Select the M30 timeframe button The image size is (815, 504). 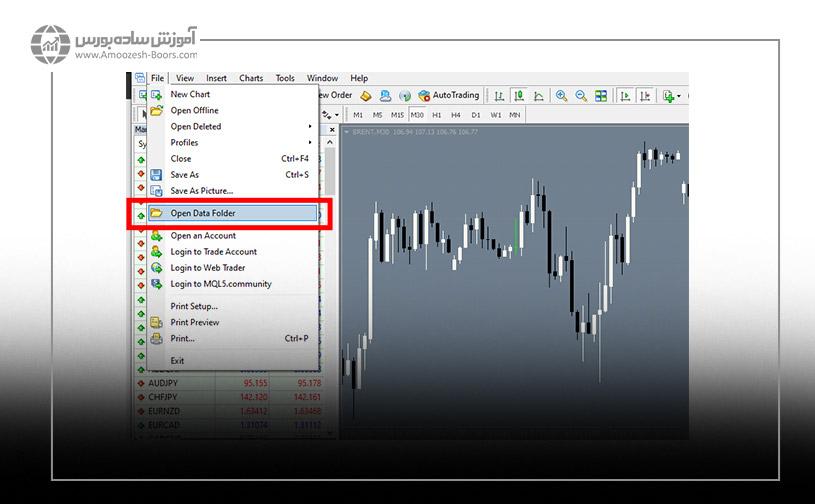417,115
